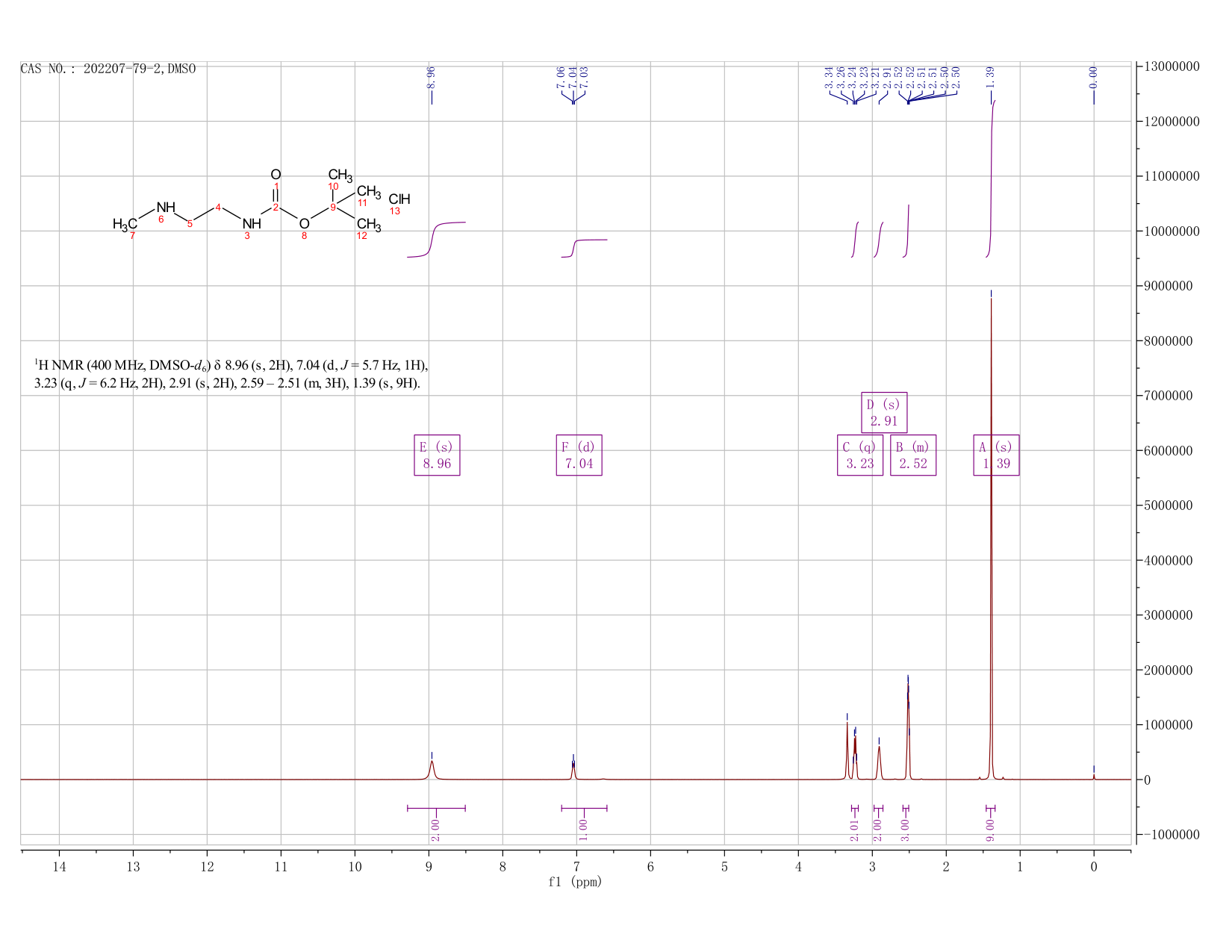This screenshot has height=952, width=1232.
Task: Click the 1.39 peak label at top
Action: (x=991, y=76)
